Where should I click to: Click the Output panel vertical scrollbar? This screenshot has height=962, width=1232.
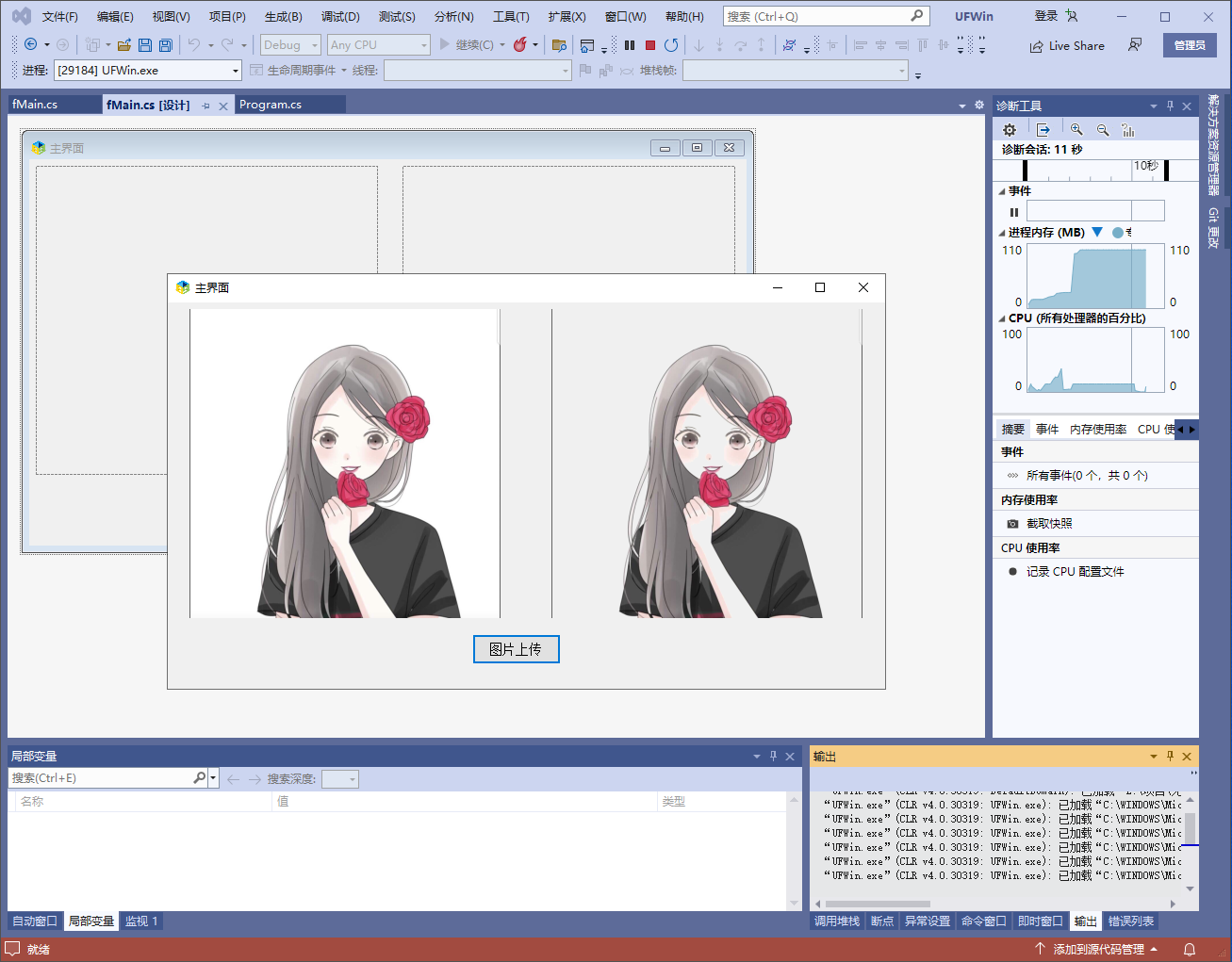[1190, 843]
